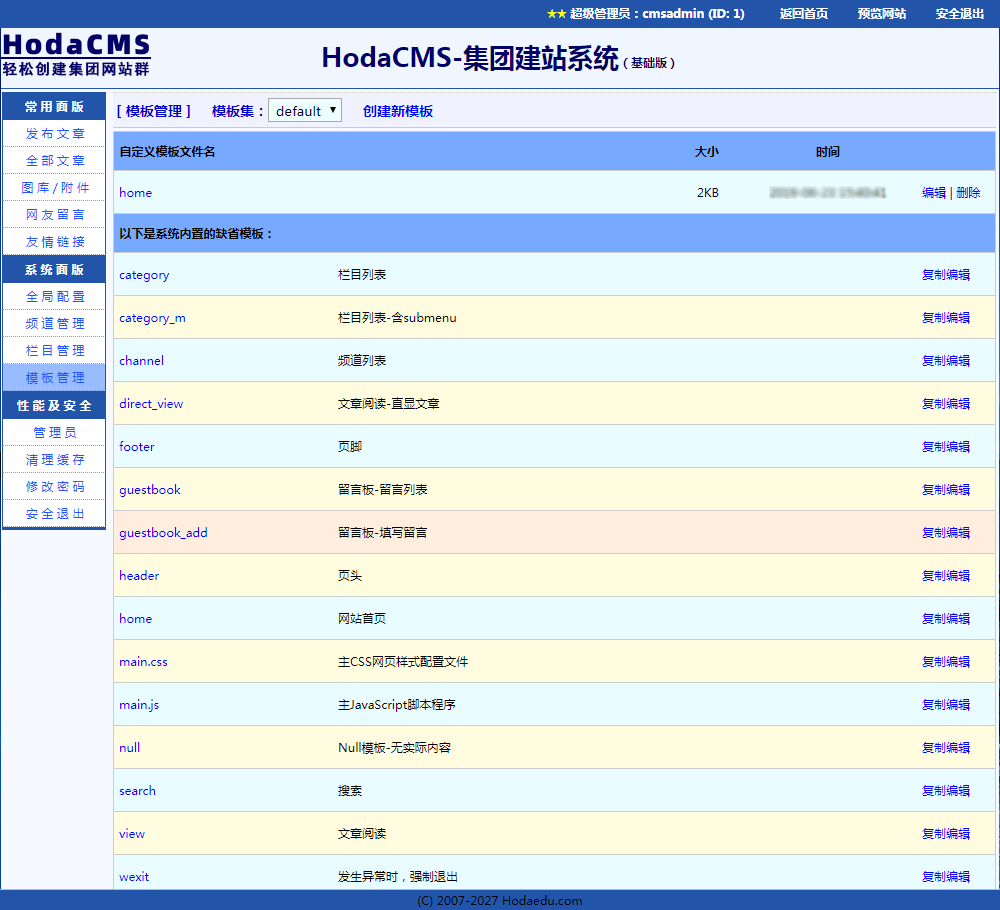Click 编辑 for the custom home template
Viewport: 1000px width, 910px height.
click(x=934, y=193)
